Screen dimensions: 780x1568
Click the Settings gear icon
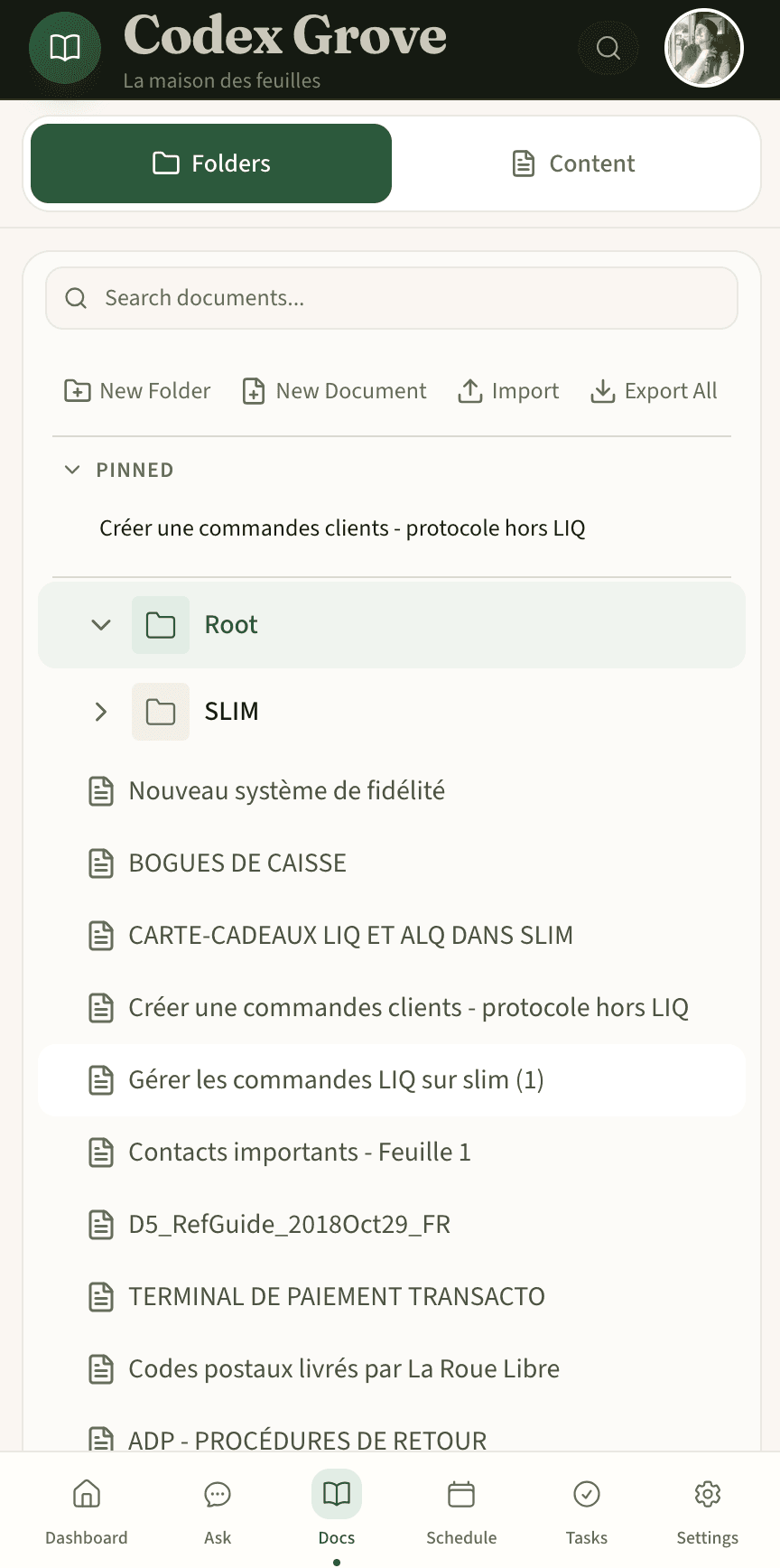(x=707, y=1495)
